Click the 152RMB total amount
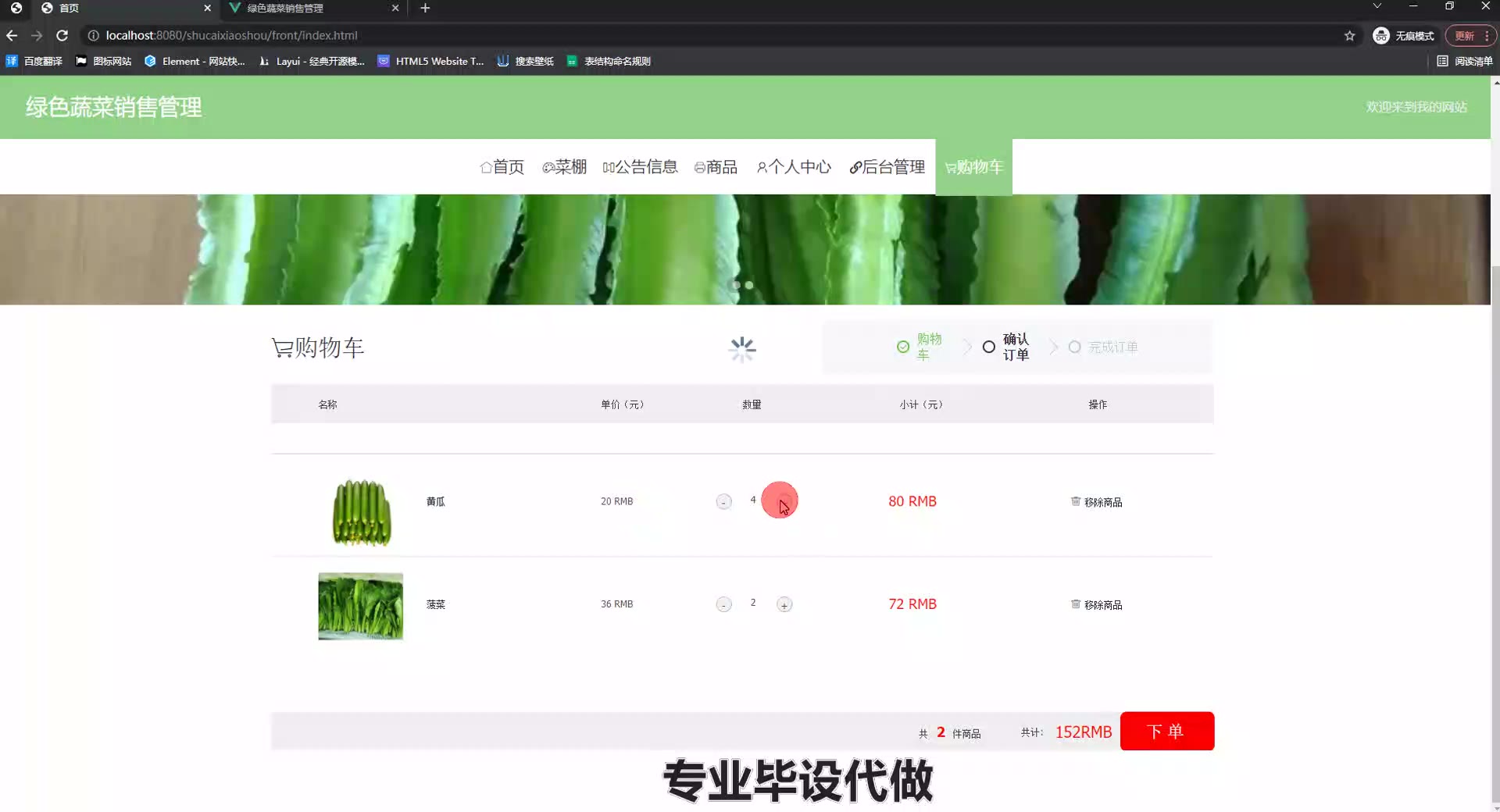 [1084, 732]
